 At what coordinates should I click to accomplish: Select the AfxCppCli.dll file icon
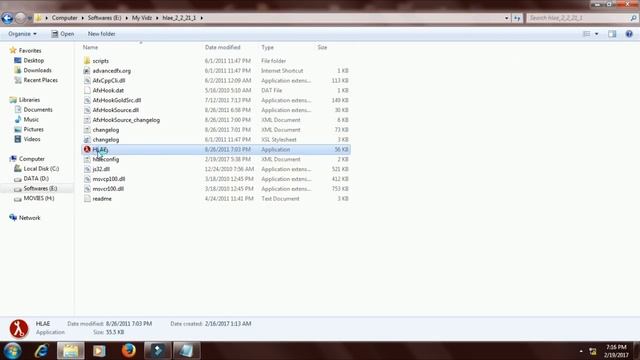point(87,80)
